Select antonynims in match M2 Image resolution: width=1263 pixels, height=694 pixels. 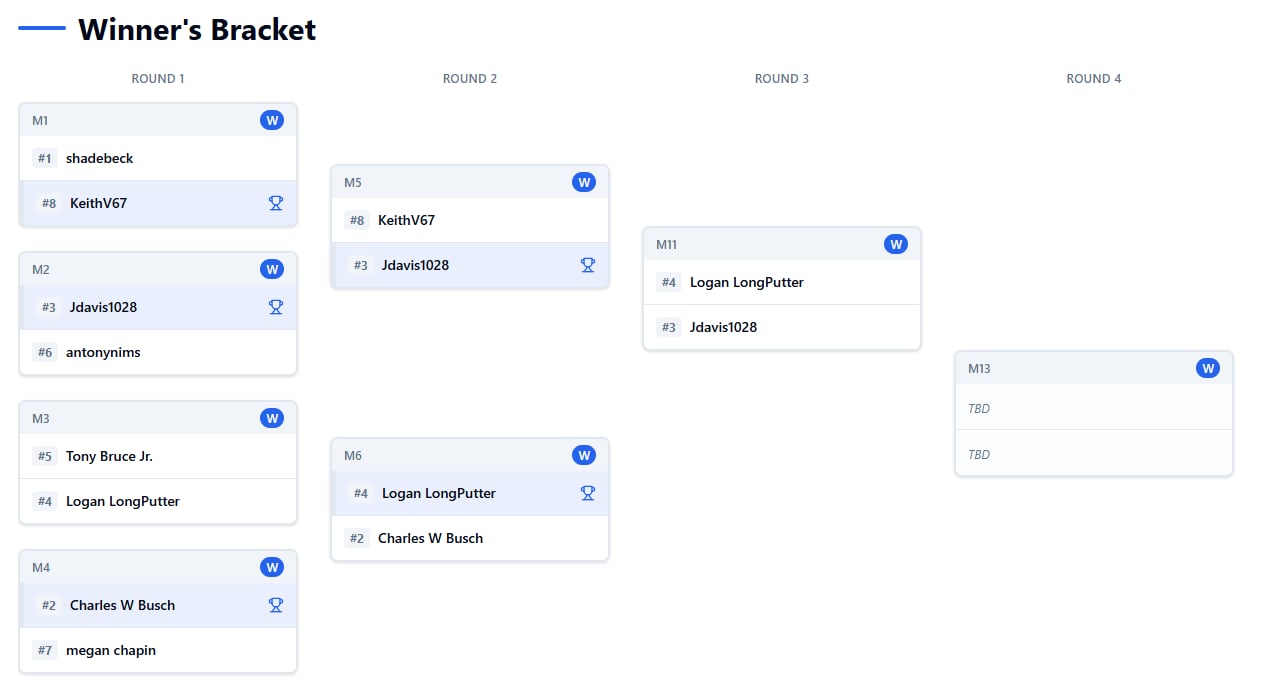[x=103, y=352]
